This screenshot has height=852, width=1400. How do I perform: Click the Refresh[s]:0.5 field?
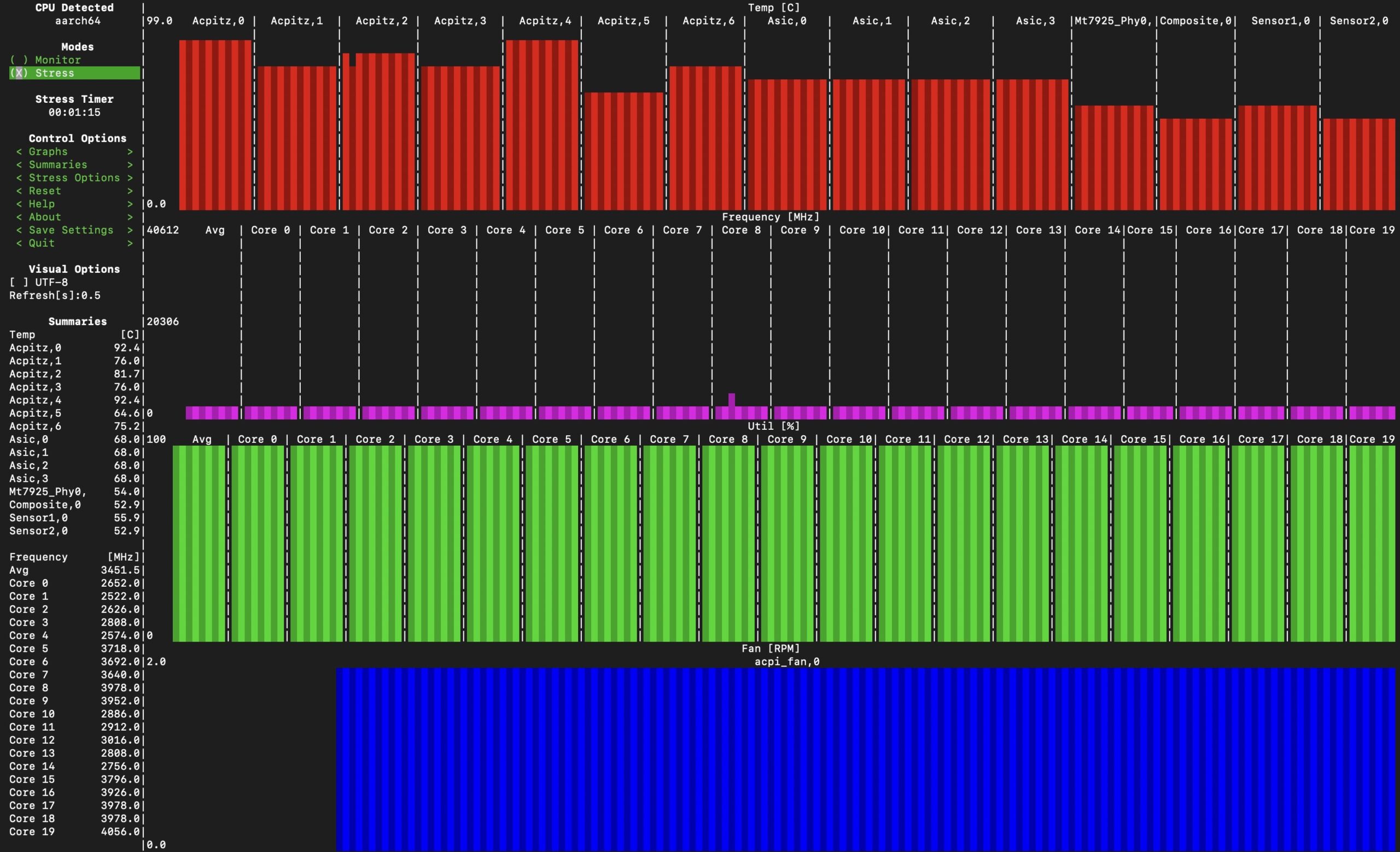pos(55,295)
